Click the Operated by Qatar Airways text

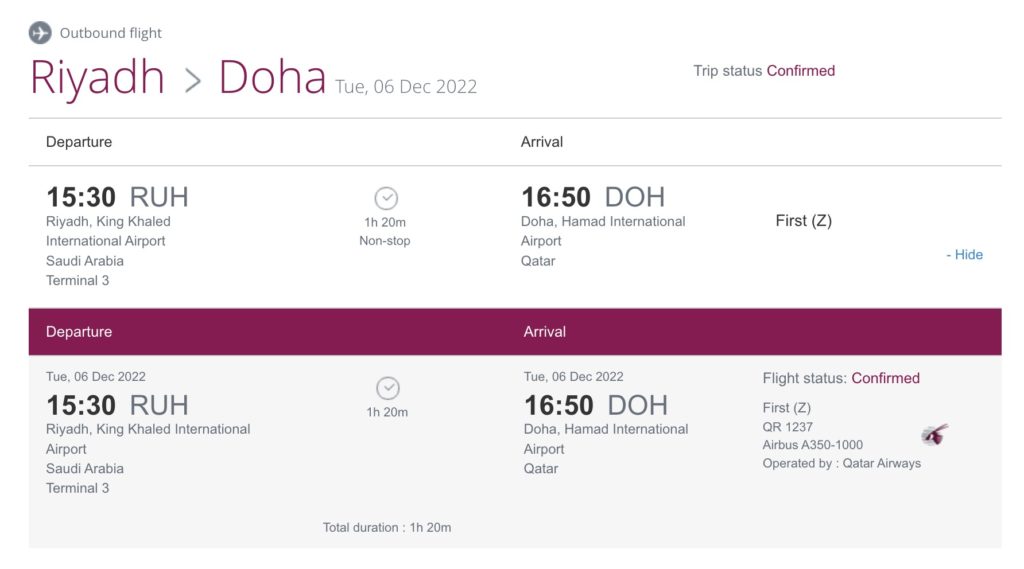coord(841,463)
